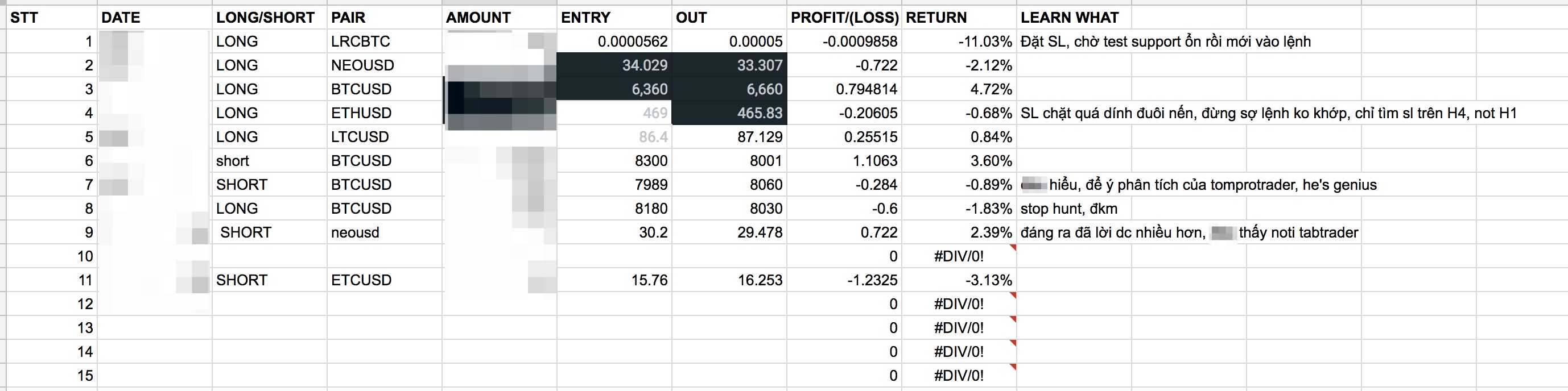Click the STT number 15 cell

point(85,376)
